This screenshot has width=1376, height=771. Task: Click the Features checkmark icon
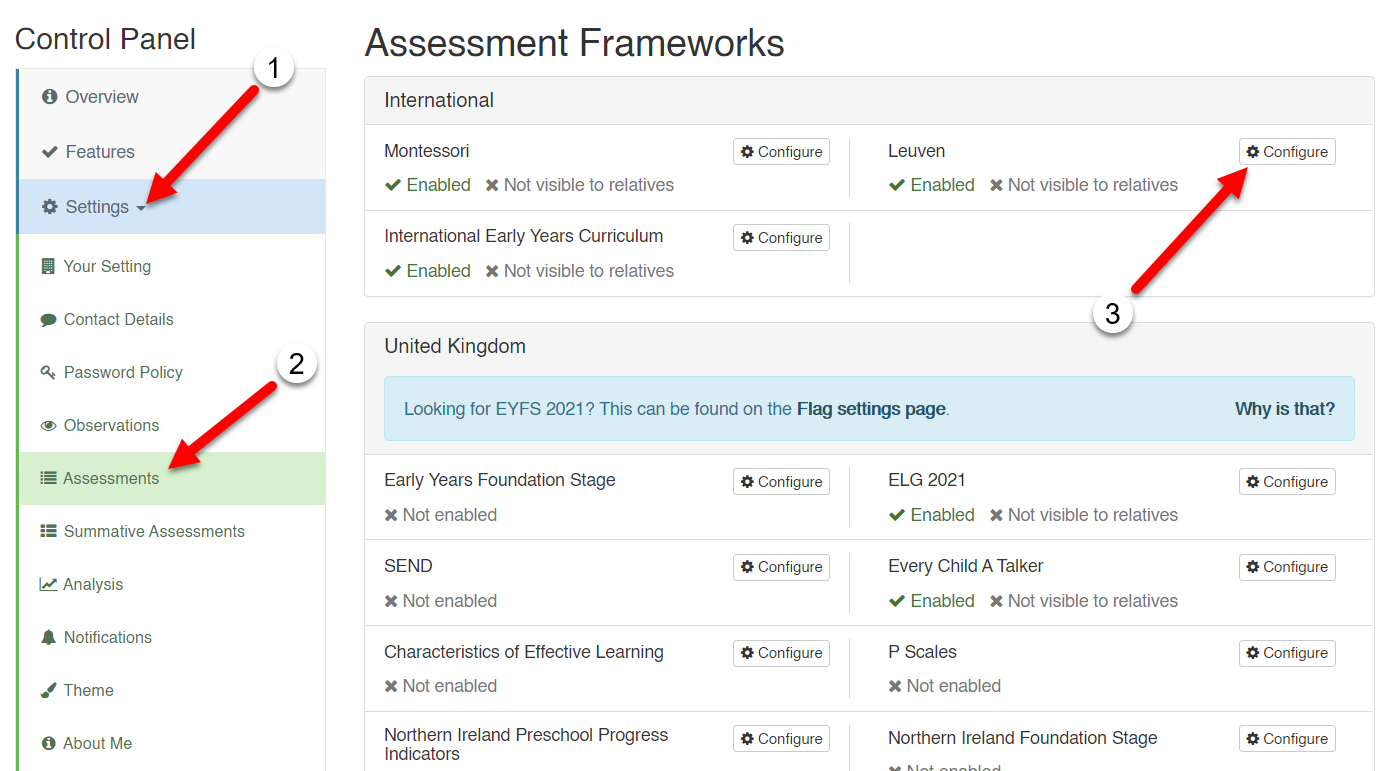[x=49, y=152]
